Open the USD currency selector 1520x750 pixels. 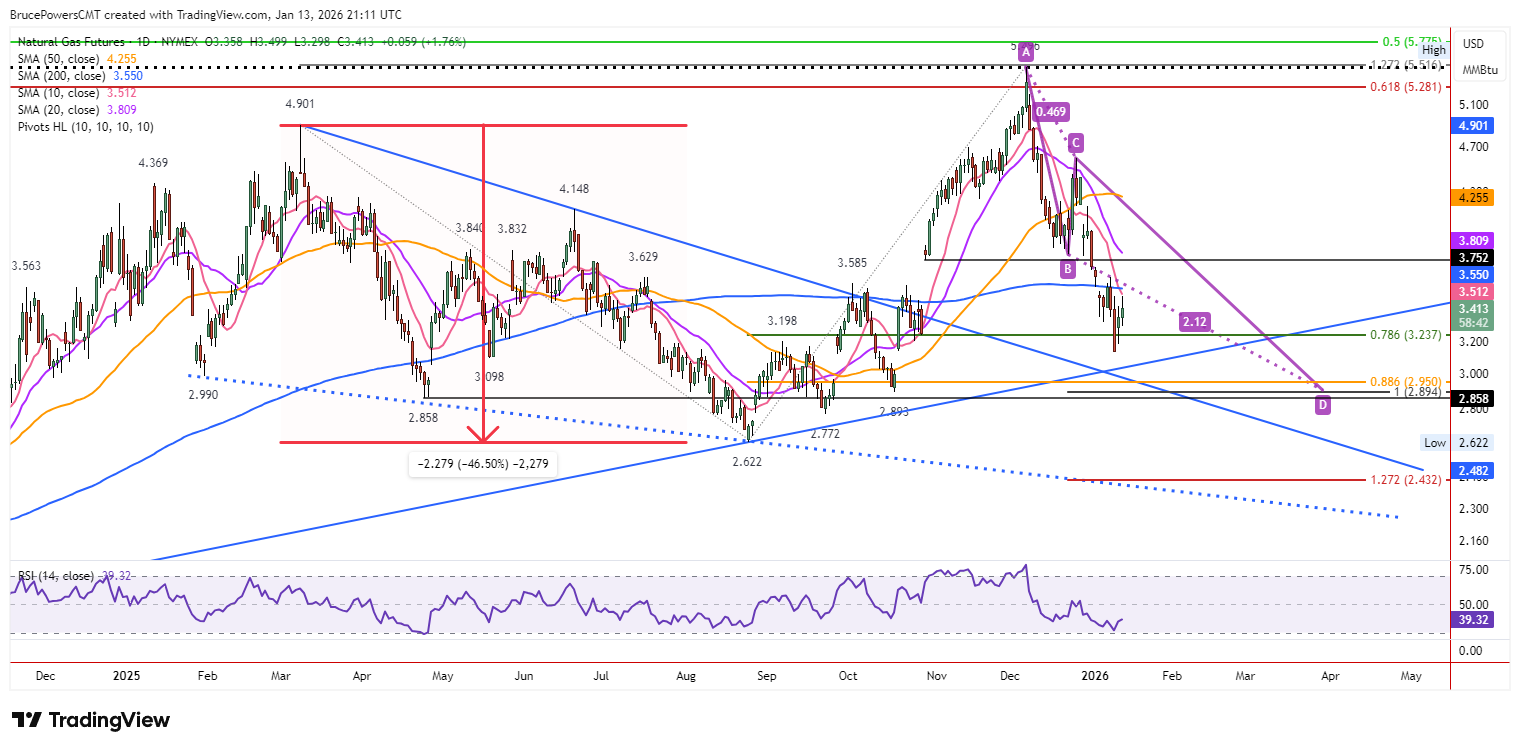click(1474, 43)
